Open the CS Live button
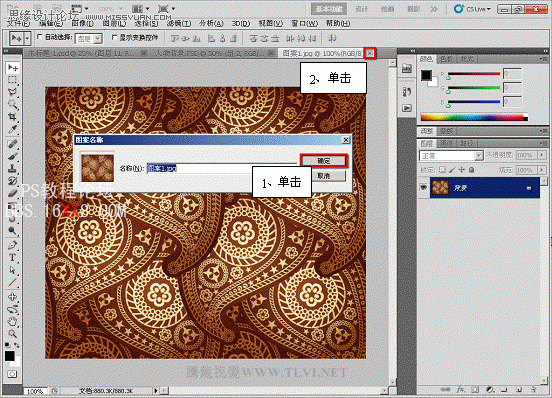The width and height of the screenshot is (552, 398). coord(472,9)
